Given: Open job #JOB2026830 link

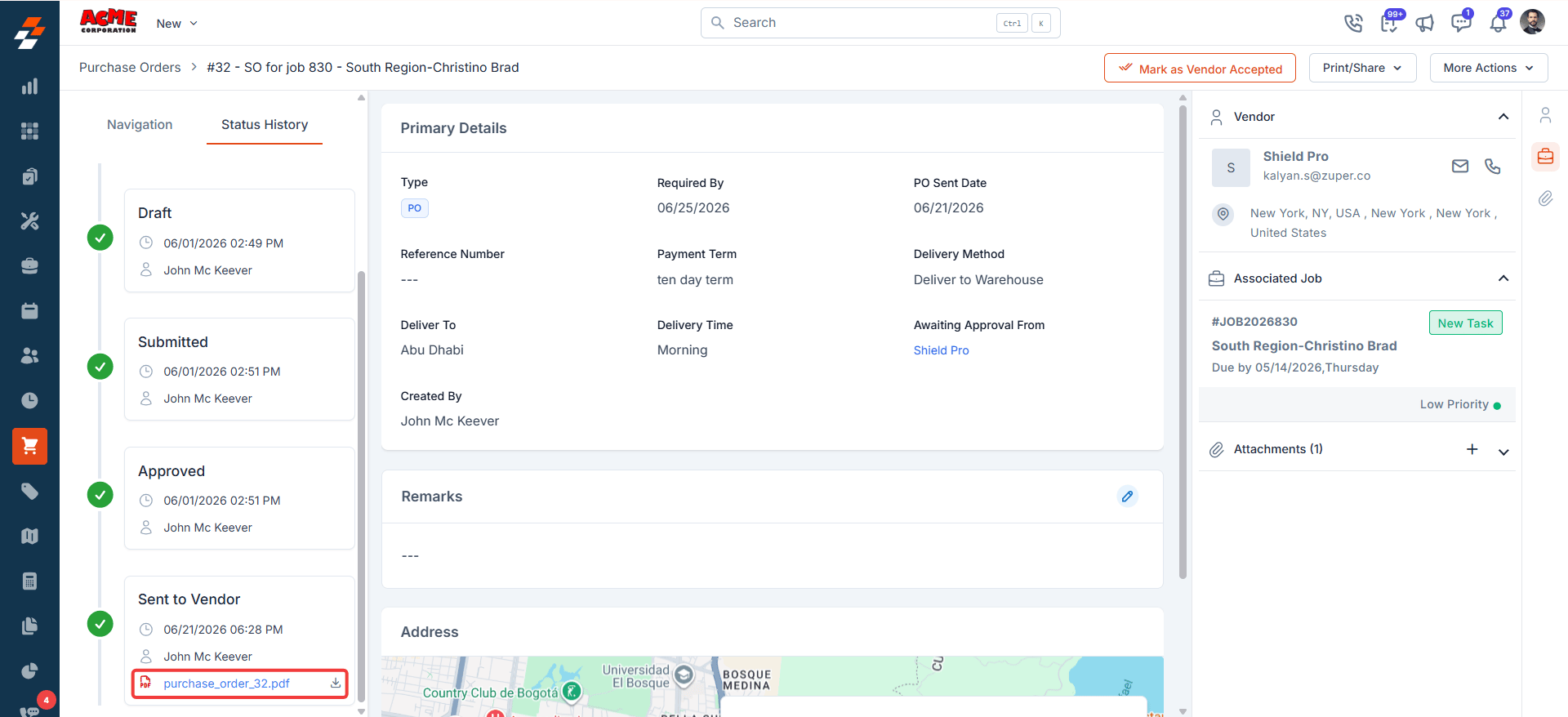Looking at the screenshot, I should (1254, 322).
